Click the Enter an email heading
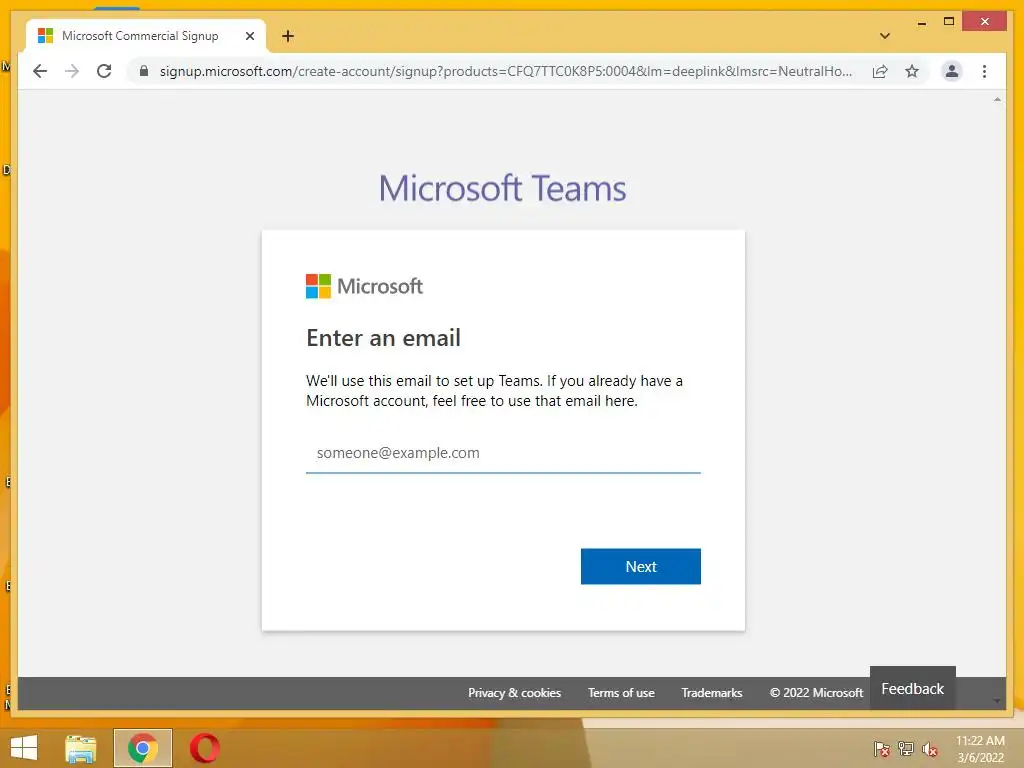Image resolution: width=1024 pixels, height=768 pixels. pyautogui.click(x=383, y=338)
